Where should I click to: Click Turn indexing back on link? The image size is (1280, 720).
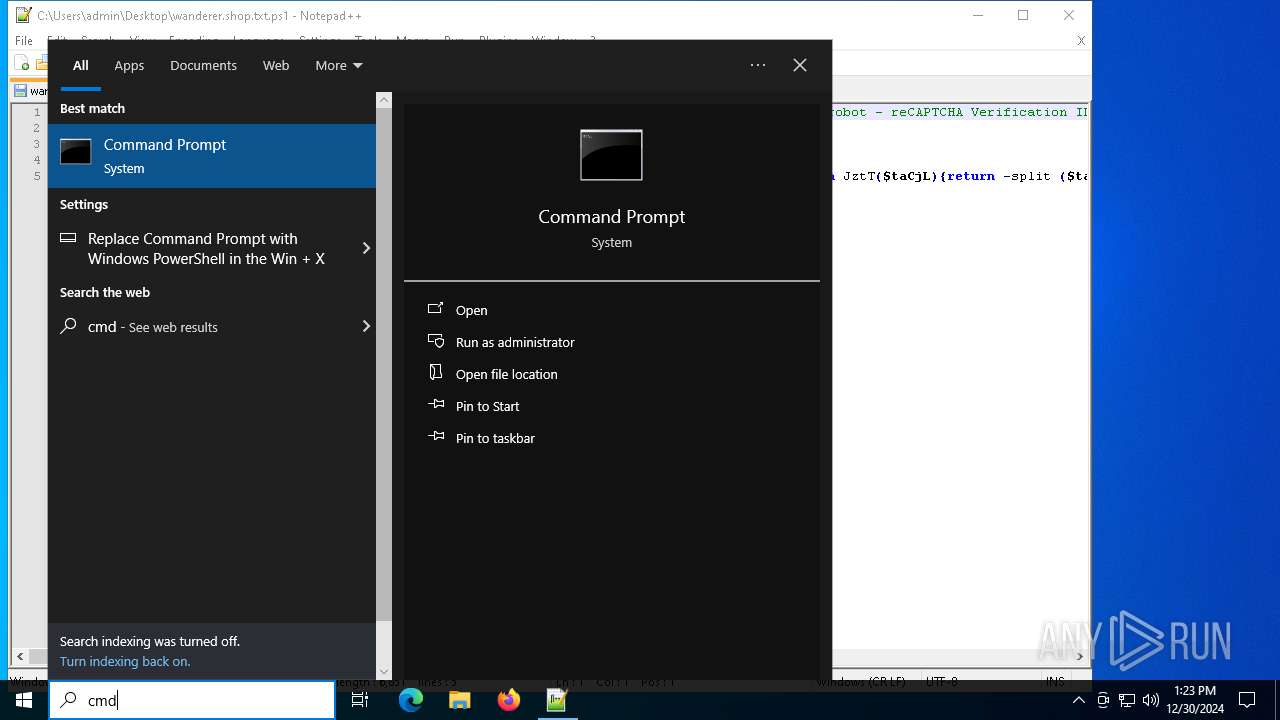coord(125,661)
